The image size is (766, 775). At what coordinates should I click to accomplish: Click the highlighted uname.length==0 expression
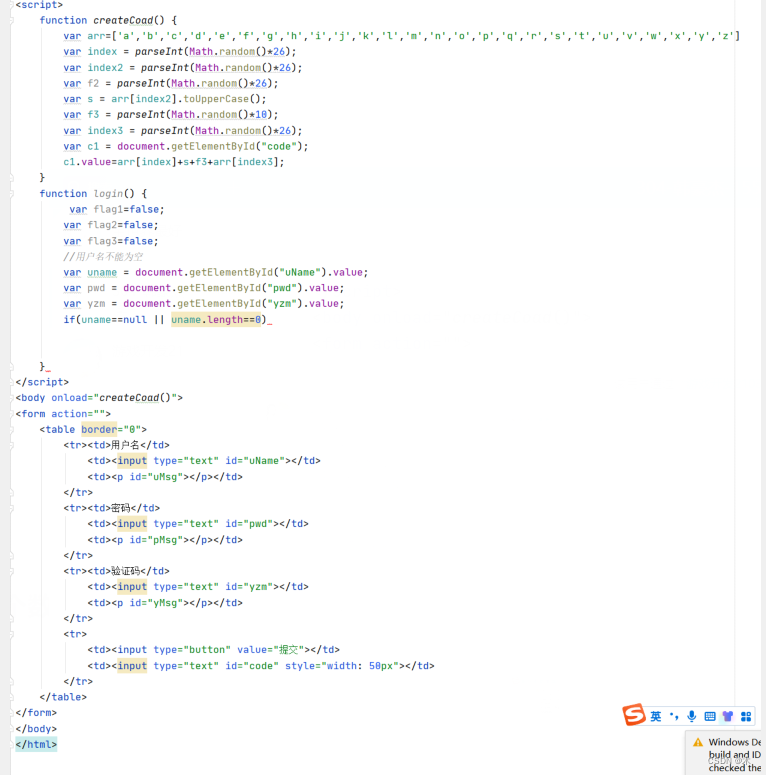coord(216,320)
